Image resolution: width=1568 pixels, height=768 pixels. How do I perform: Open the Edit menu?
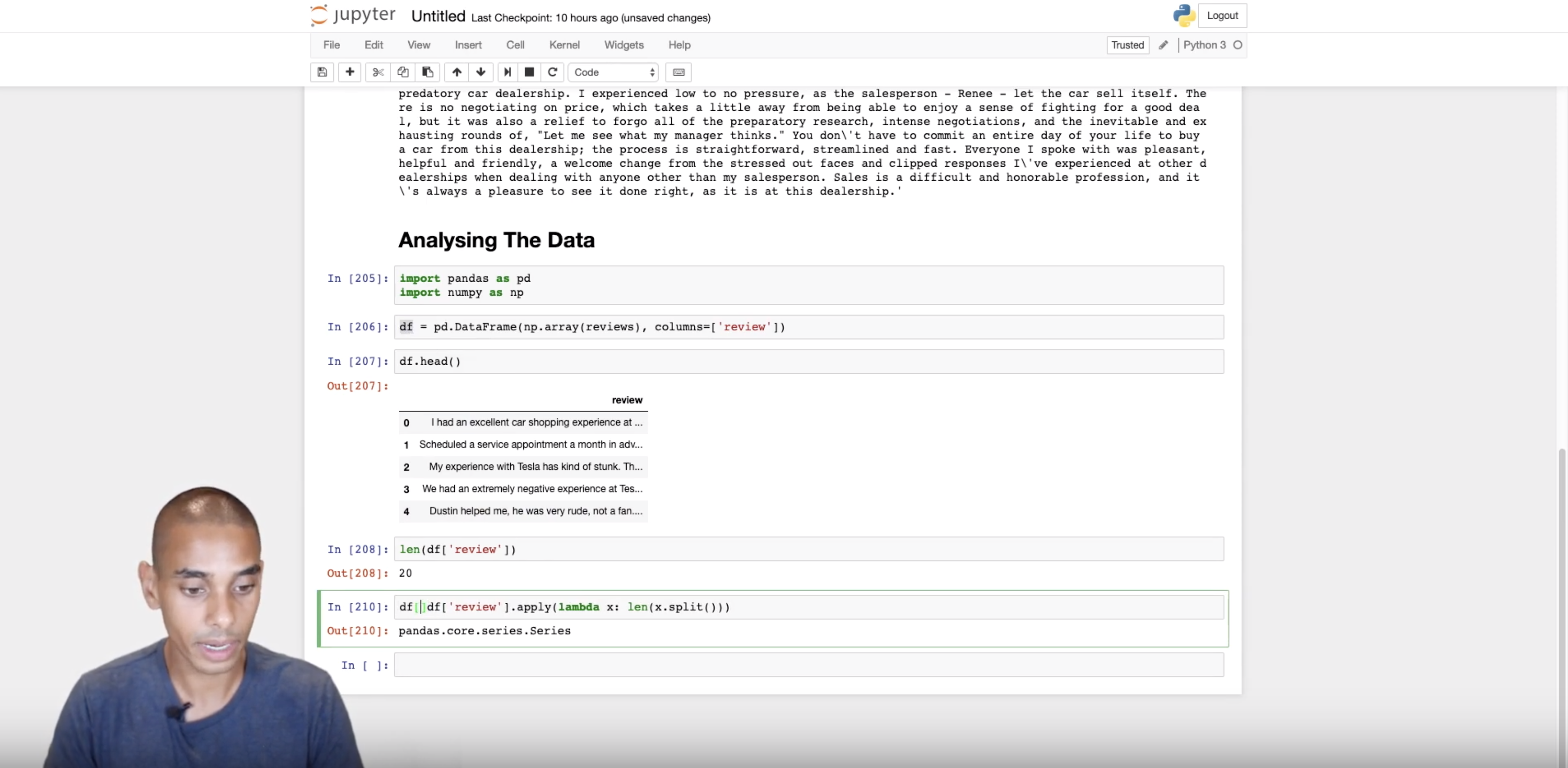(374, 45)
